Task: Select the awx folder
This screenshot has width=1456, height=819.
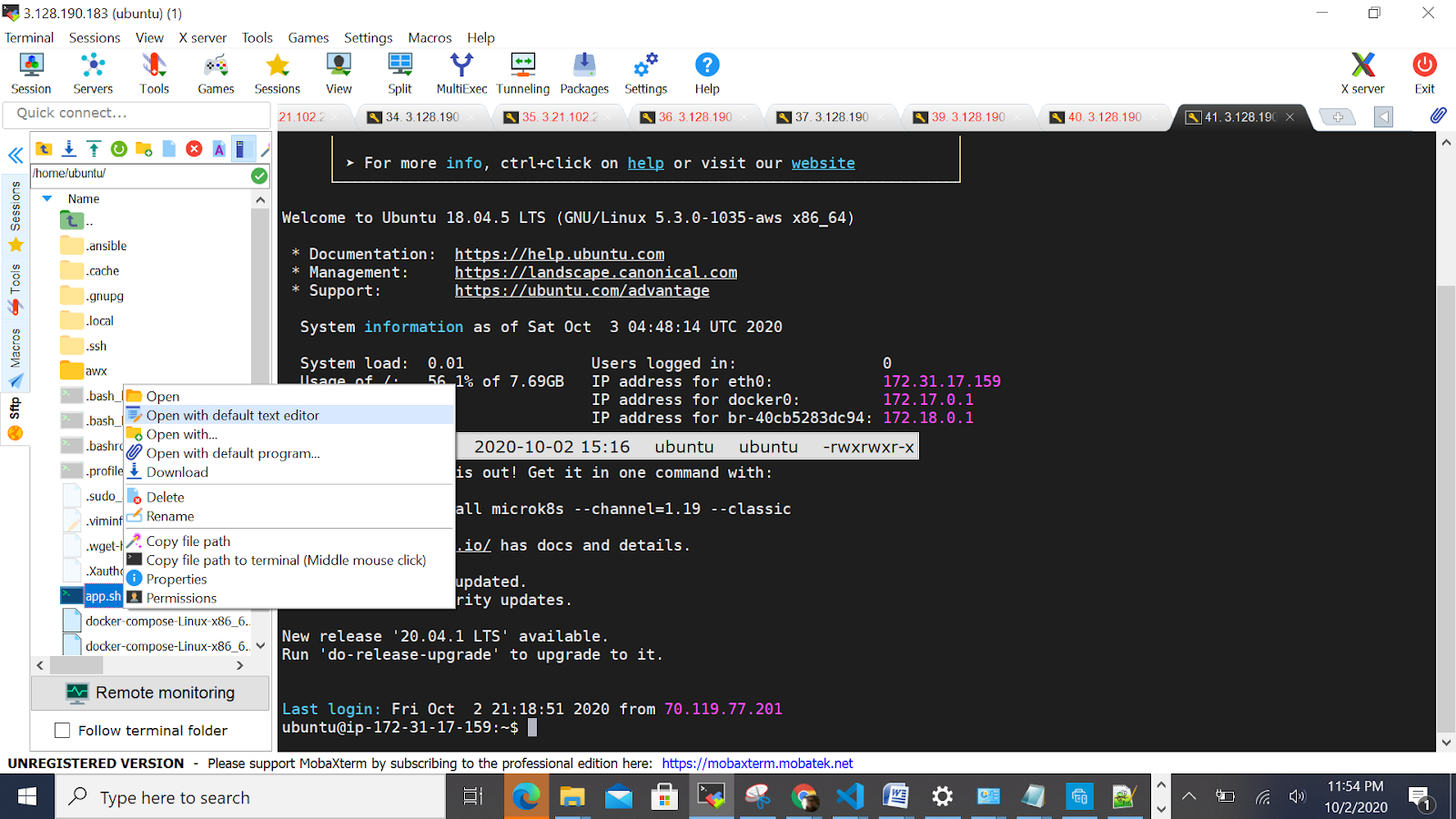Action: coord(85,370)
